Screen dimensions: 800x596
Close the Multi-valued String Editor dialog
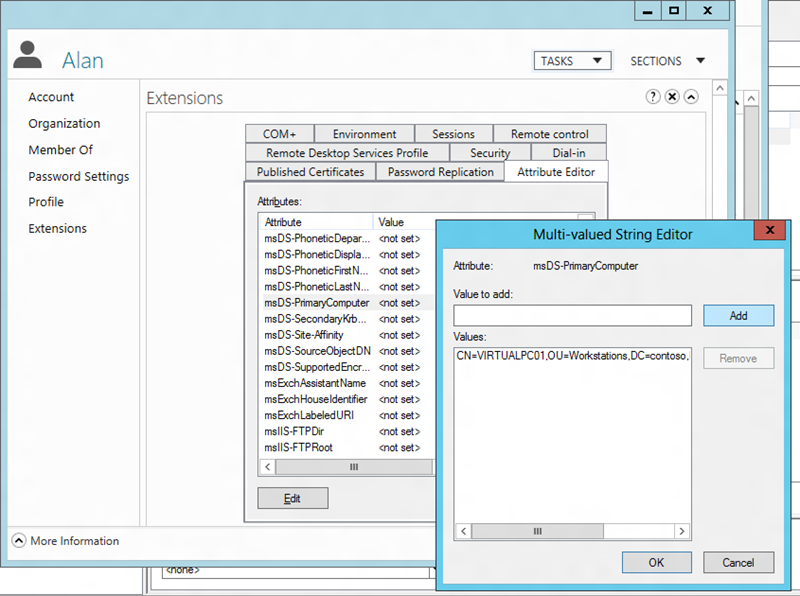[x=769, y=232]
